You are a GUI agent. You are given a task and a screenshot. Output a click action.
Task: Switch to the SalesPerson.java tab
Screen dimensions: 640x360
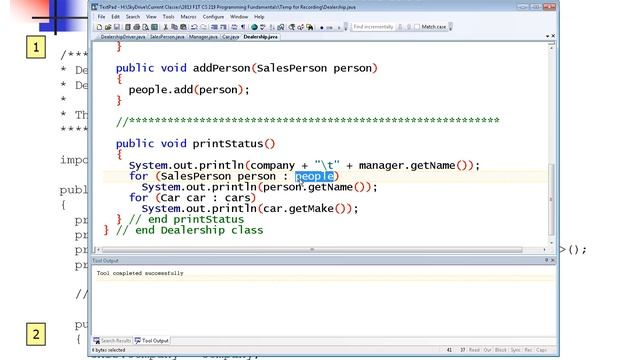pos(167,37)
